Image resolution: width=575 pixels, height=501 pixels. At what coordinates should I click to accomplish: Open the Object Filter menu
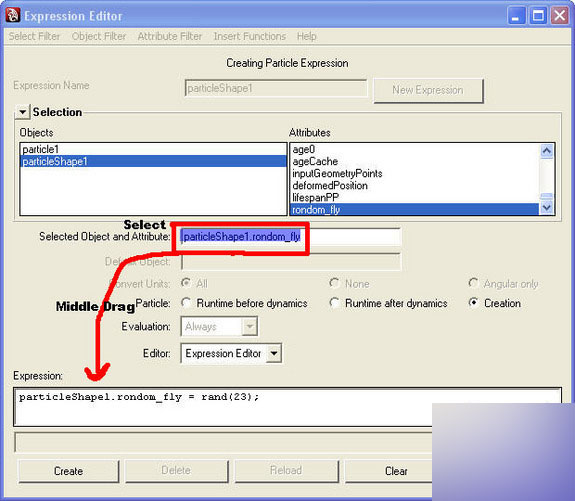coord(99,36)
